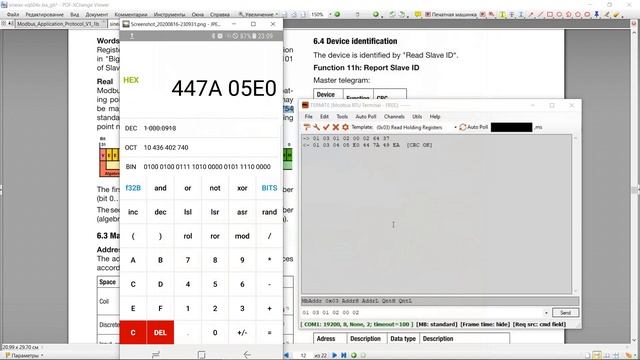Image resolution: width=640 pixels, height=360 pixels.
Task: Click the equals button in calculator
Action: 269,332
